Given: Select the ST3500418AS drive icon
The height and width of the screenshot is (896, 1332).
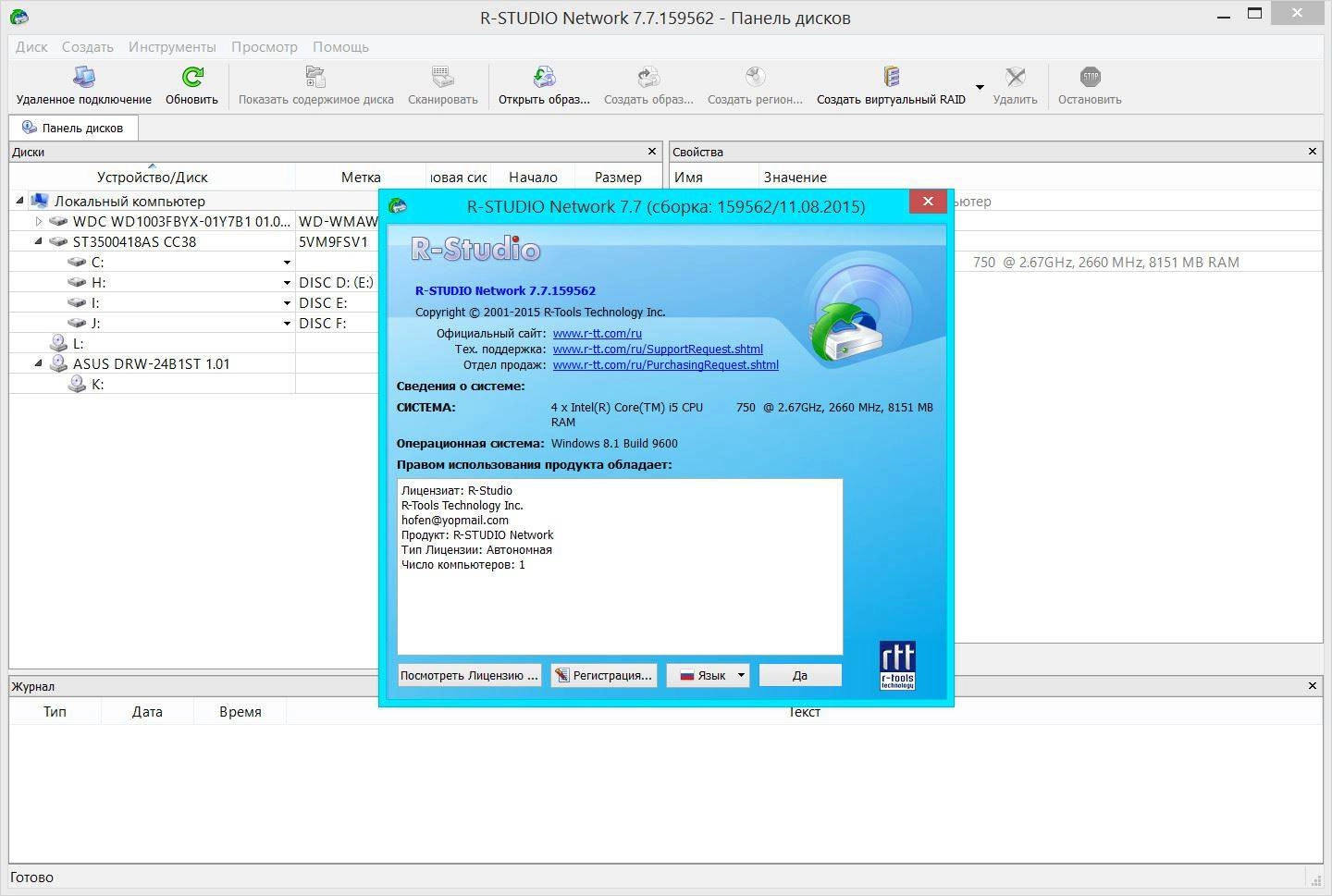Looking at the screenshot, I should [x=58, y=241].
